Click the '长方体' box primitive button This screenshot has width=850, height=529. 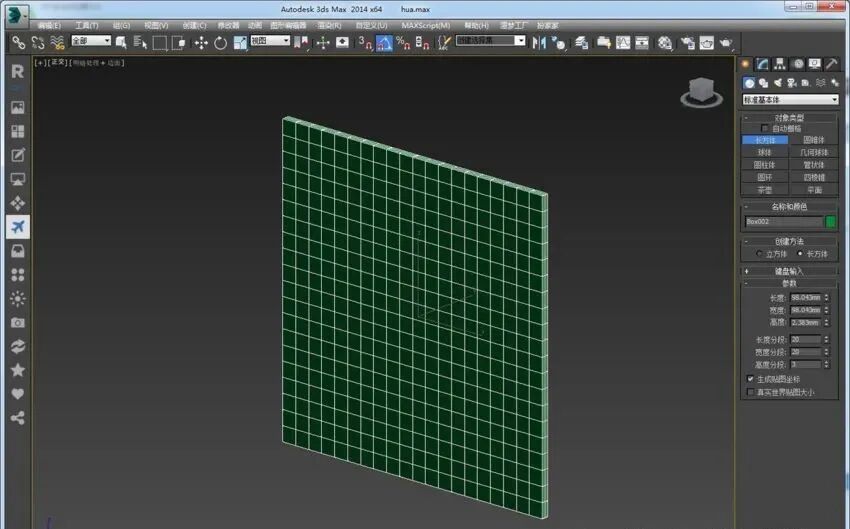point(765,140)
